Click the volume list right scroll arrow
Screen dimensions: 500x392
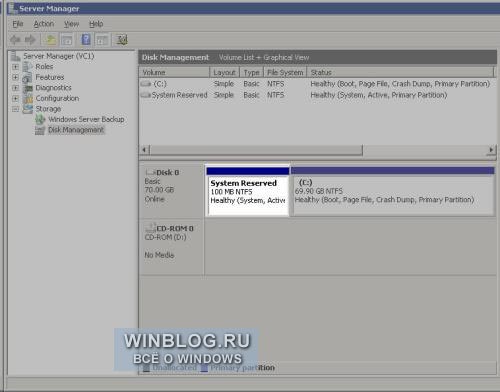(491, 150)
